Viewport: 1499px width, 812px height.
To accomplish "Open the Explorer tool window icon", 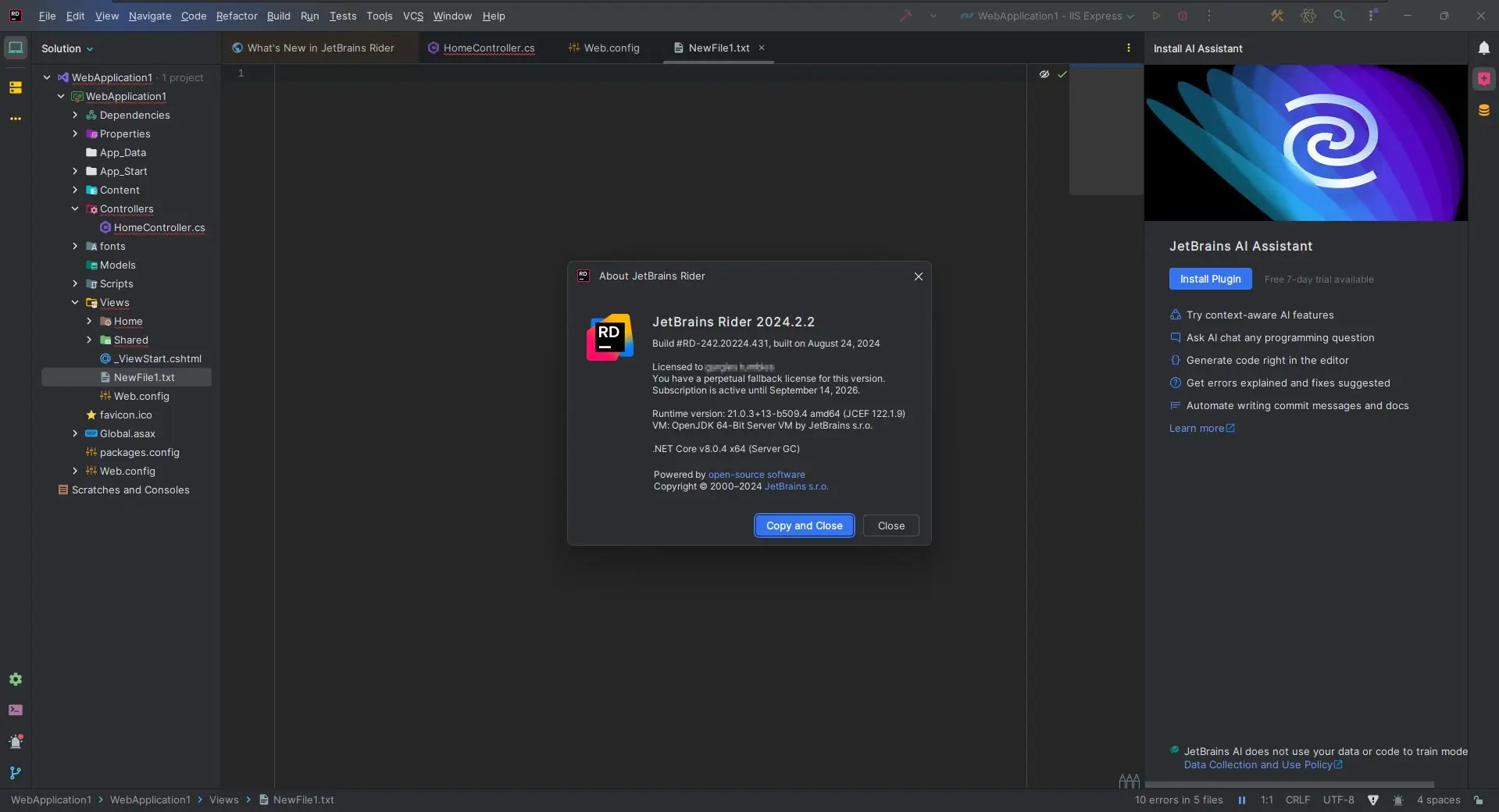I will tap(16, 48).
